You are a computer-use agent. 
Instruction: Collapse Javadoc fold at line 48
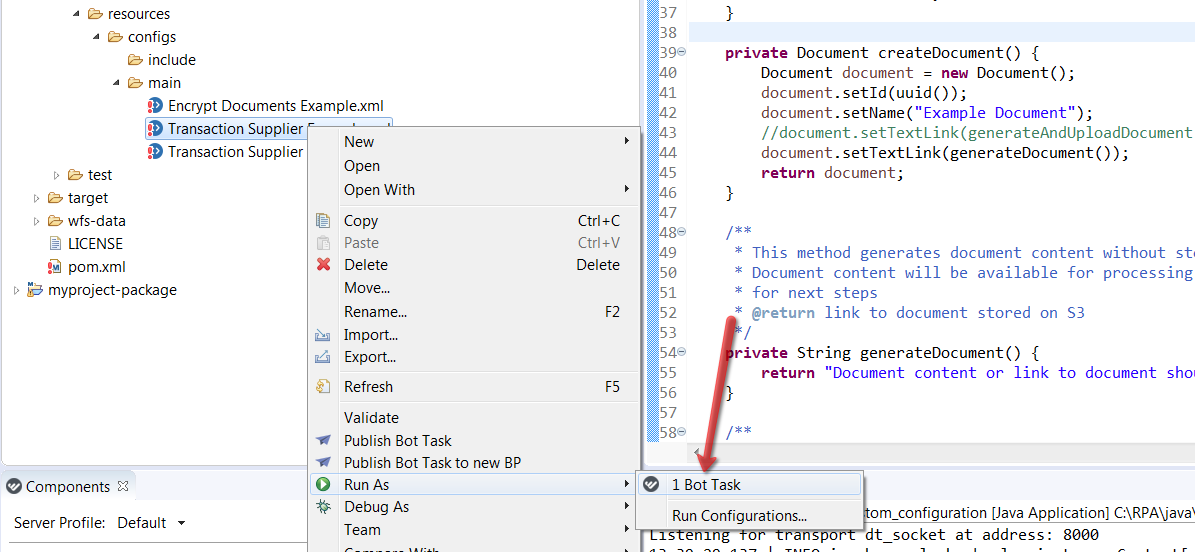[681, 232]
